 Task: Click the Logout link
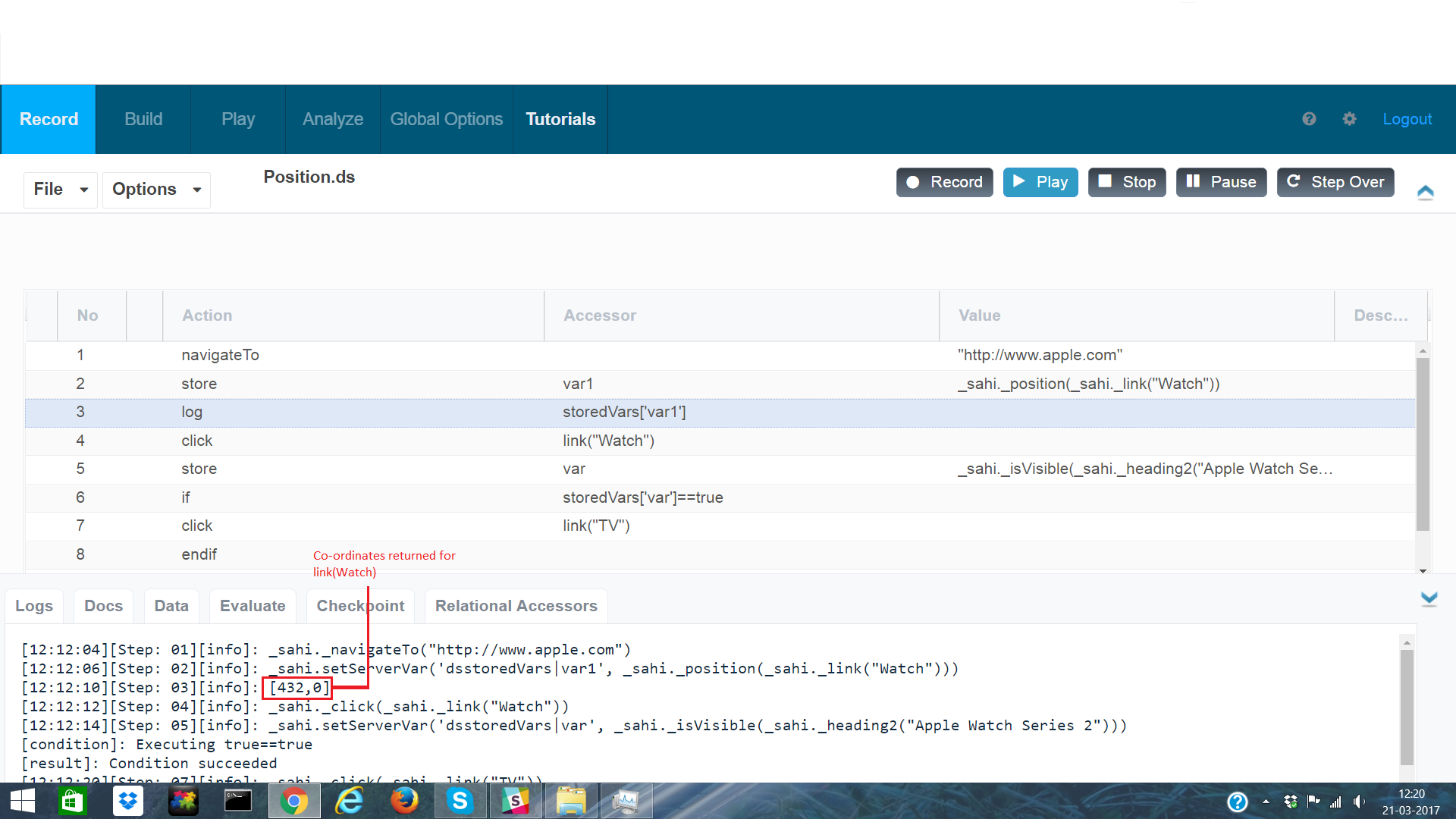click(x=1407, y=119)
